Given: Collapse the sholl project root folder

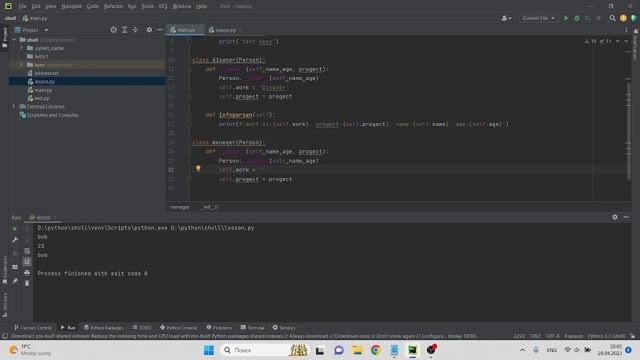Looking at the screenshot, I should [x=13, y=40].
